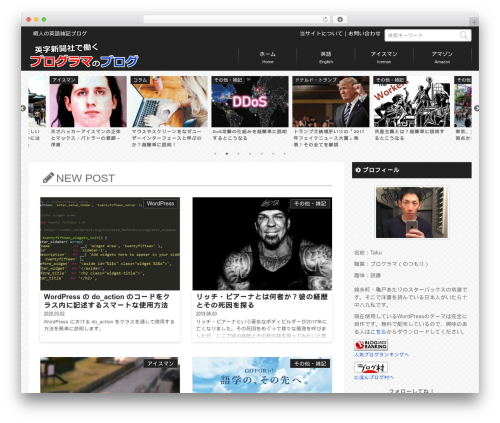The height and width of the screenshot is (423, 500).
Task: Open the bodybuilder photo thumbnail of the Rich Piana post
Action: tap(262, 244)
